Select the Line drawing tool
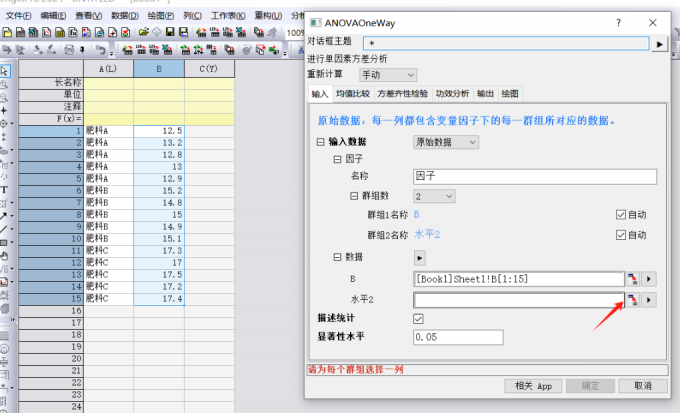The height and width of the screenshot is (413, 680). (3, 229)
